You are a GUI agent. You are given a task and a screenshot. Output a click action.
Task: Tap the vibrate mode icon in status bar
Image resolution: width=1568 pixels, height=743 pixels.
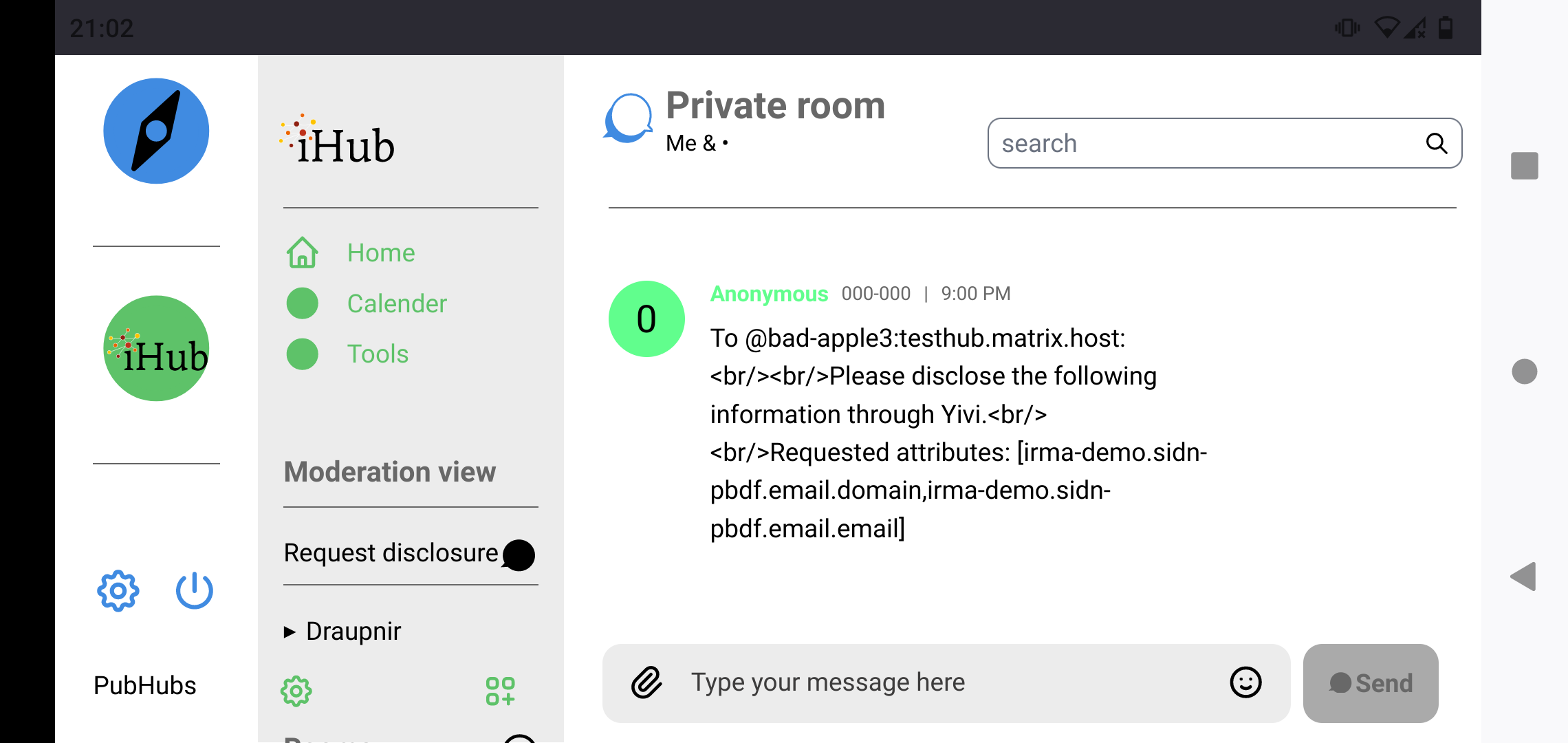pyautogui.click(x=1347, y=28)
